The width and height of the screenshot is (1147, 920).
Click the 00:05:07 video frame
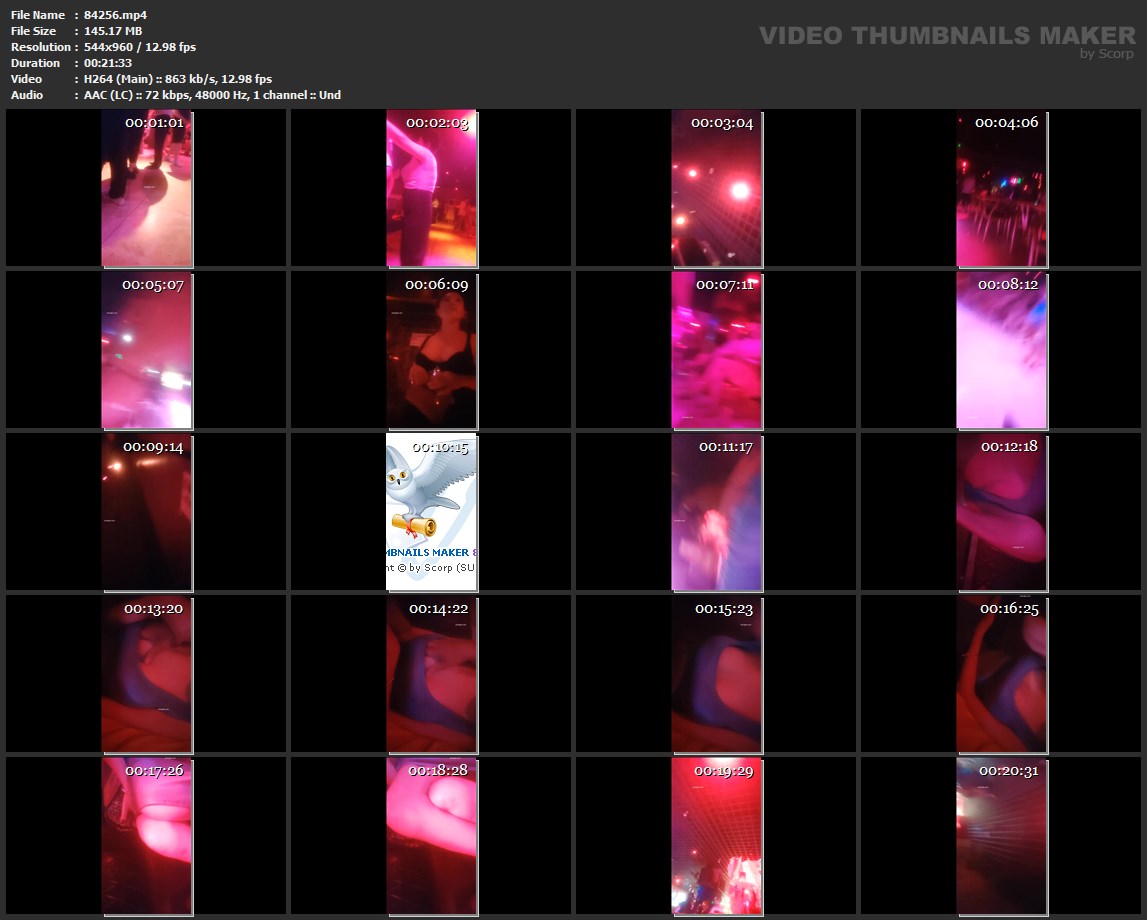[x=147, y=350]
